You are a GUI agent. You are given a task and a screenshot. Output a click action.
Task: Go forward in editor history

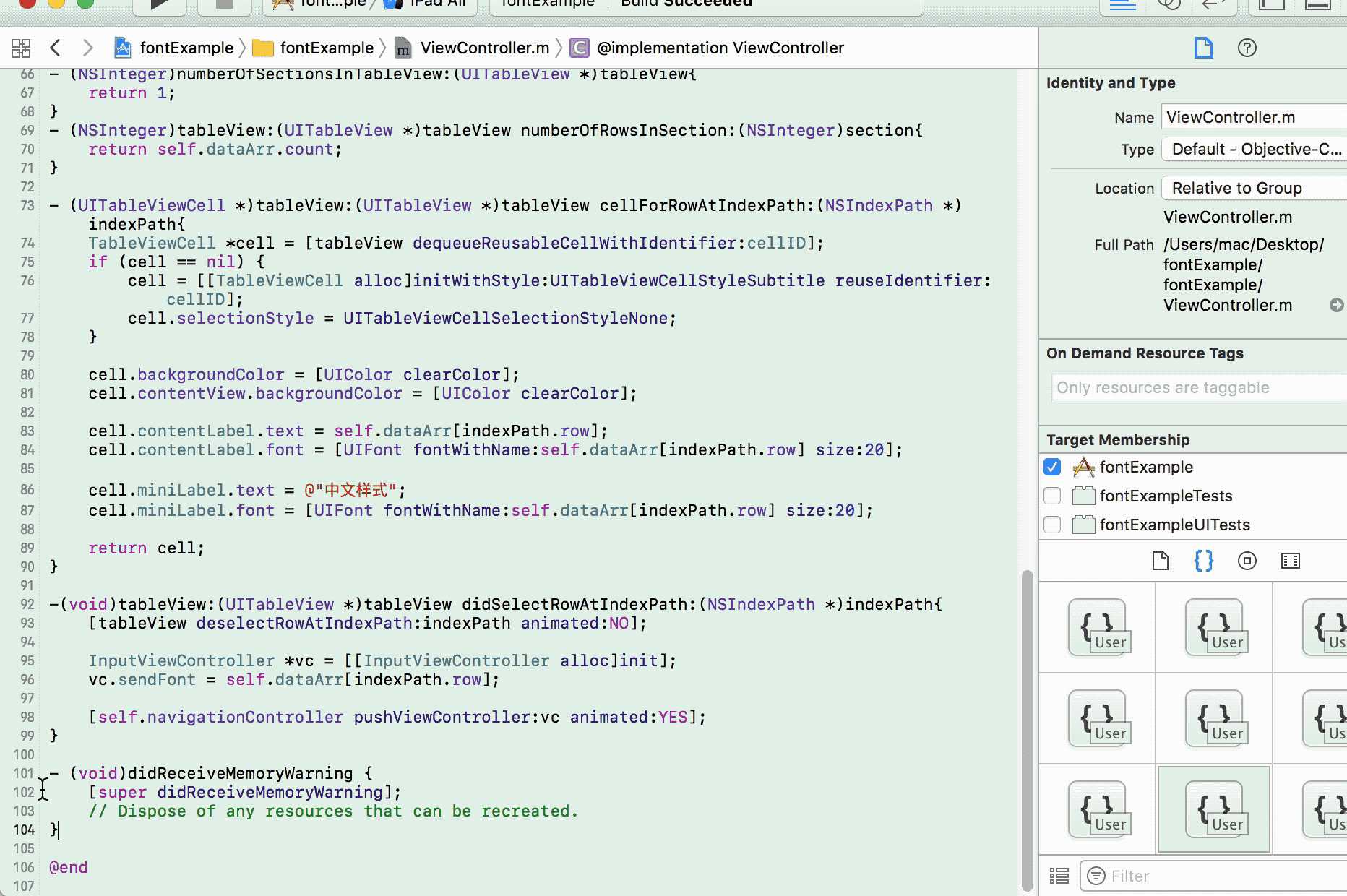point(87,48)
